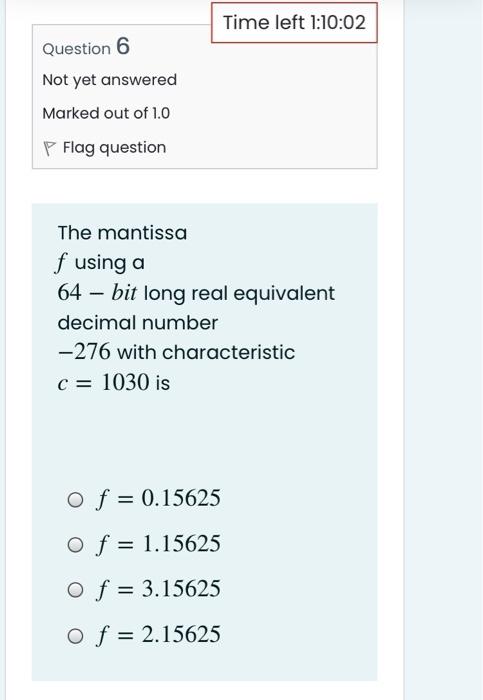
Task: Click the answer label text 3.15625
Action: (181, 588)
